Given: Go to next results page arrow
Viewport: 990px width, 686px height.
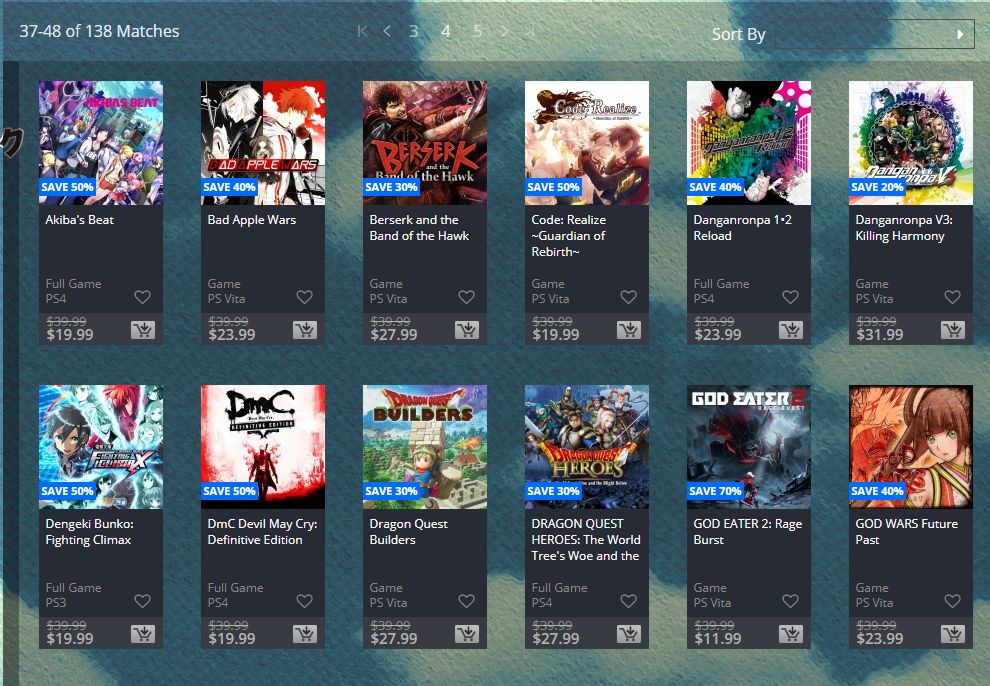Looking at the screenshot, I should click(505, 32).
